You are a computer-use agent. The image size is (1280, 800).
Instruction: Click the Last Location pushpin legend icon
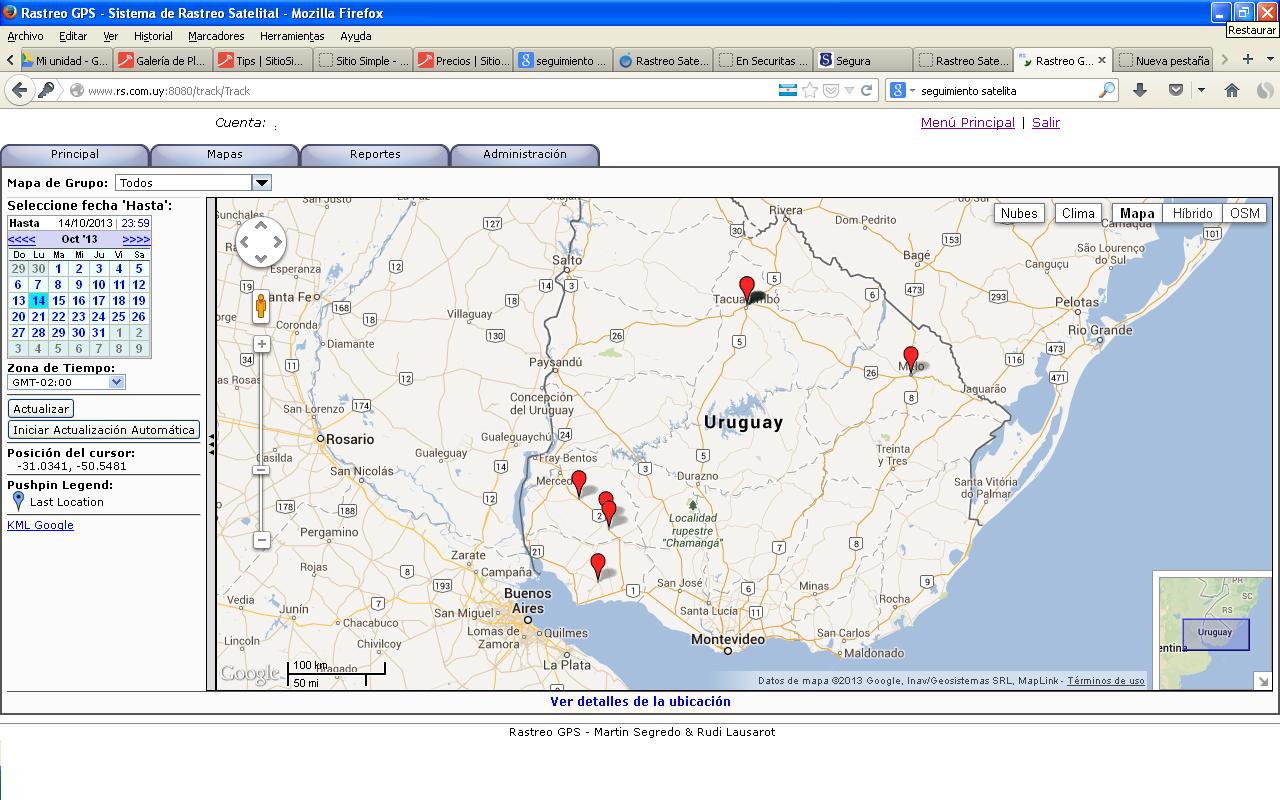[18, 501]
